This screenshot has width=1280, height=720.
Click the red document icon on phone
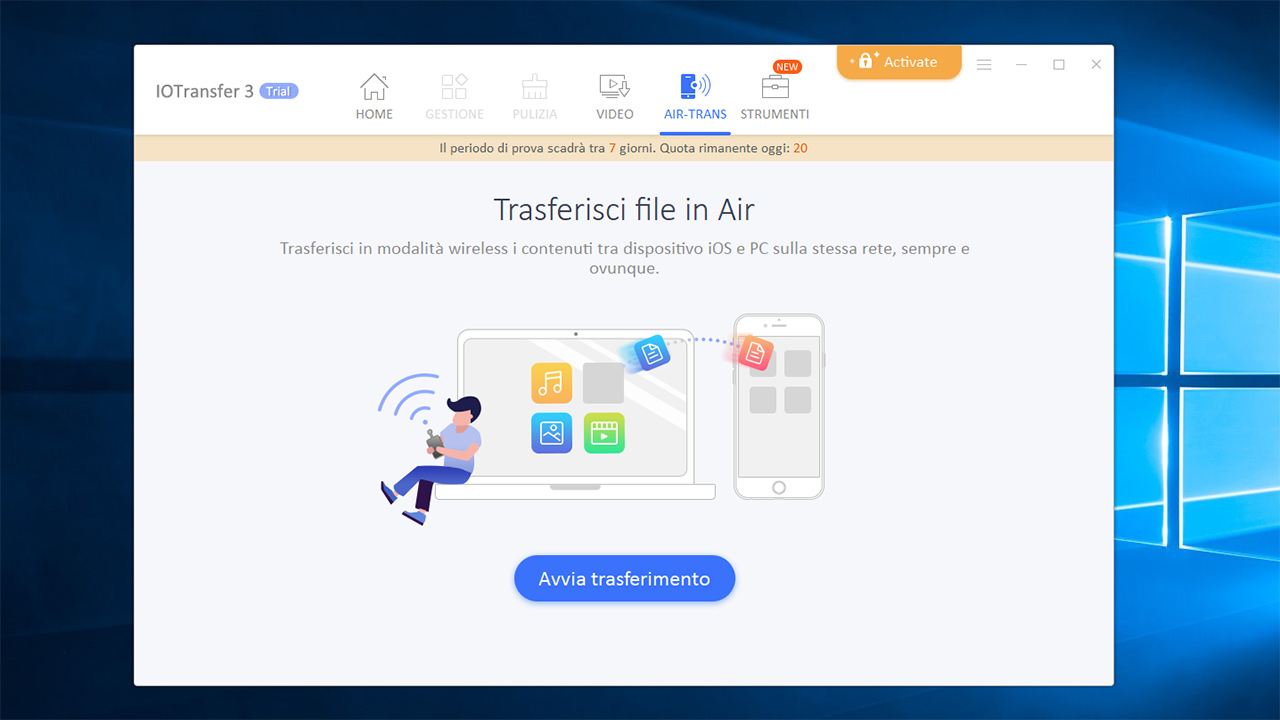coord(756,353)
